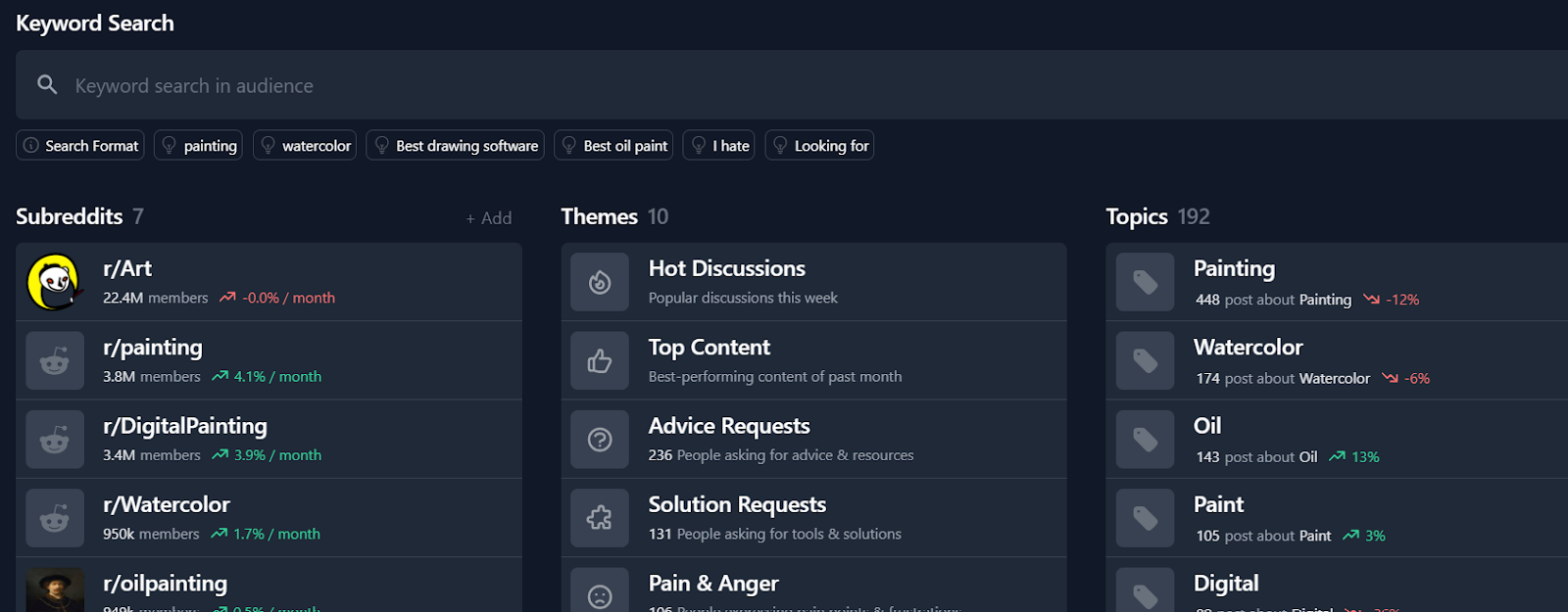
Task: Click the flame icon for Hot Discussions
Action: point(600,282)
